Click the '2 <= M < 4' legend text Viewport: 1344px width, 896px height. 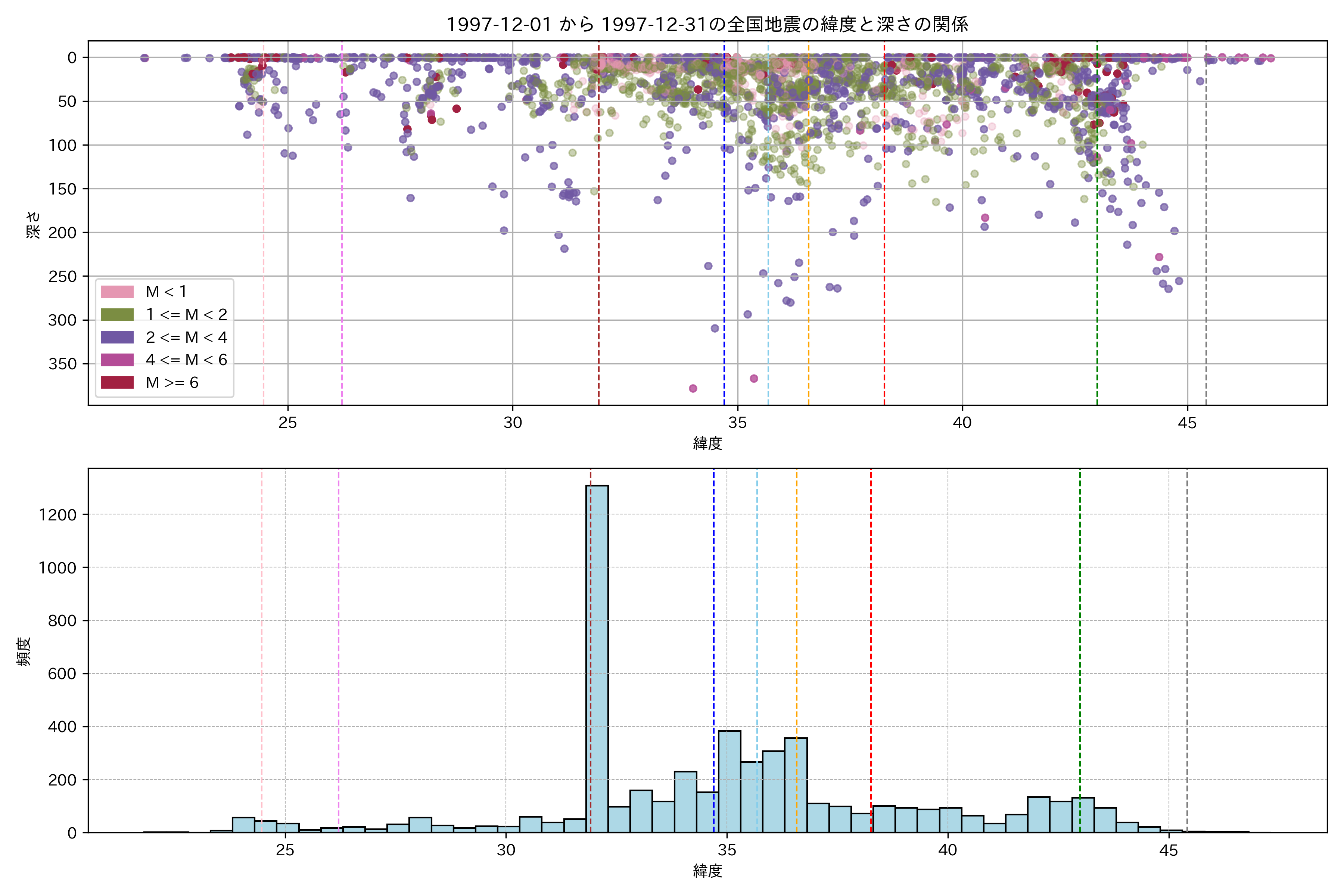186,338
